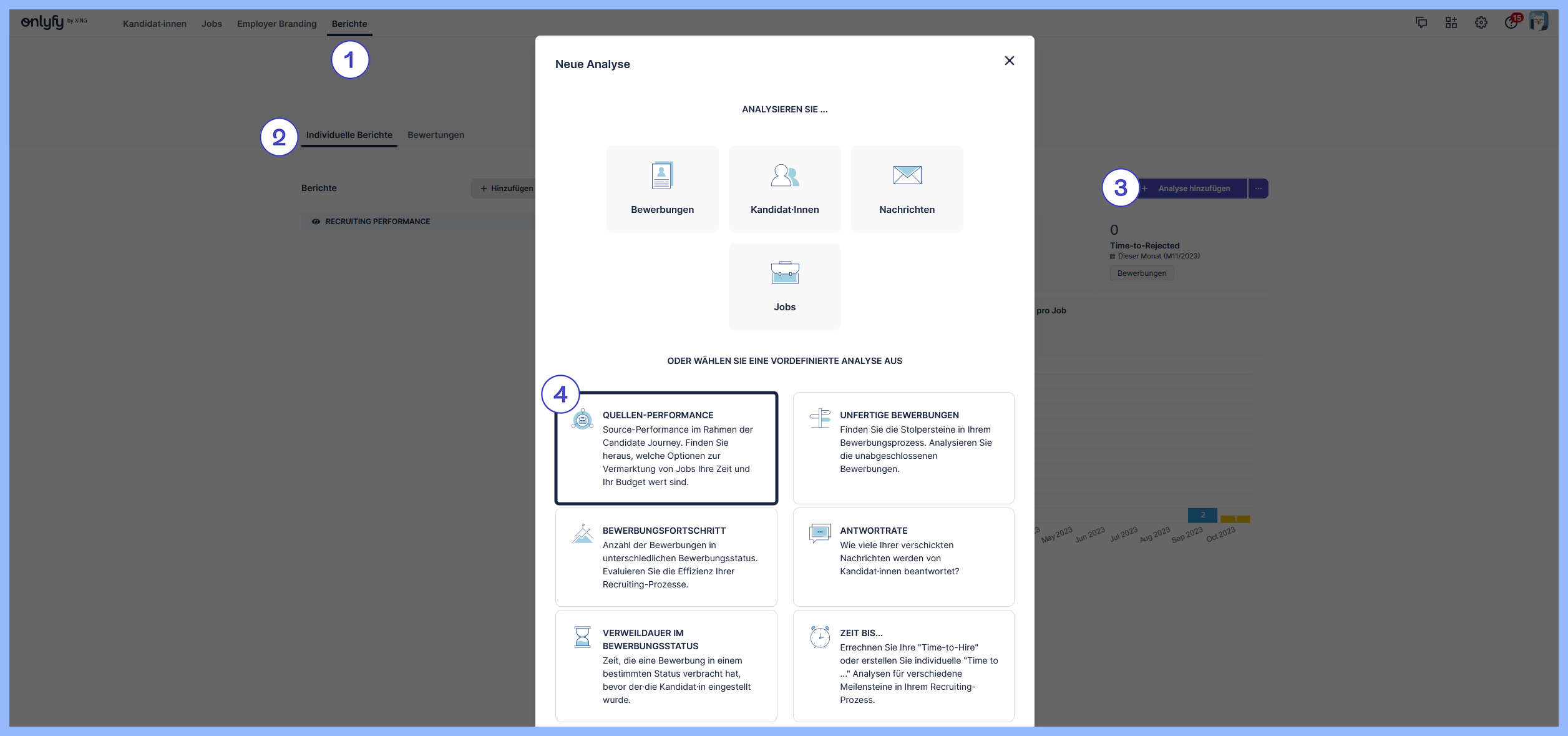Viewport: 1568px width, 736px height.
Task: Choose the Kandidat·Innen people icon tile
Action: [784, 189]
